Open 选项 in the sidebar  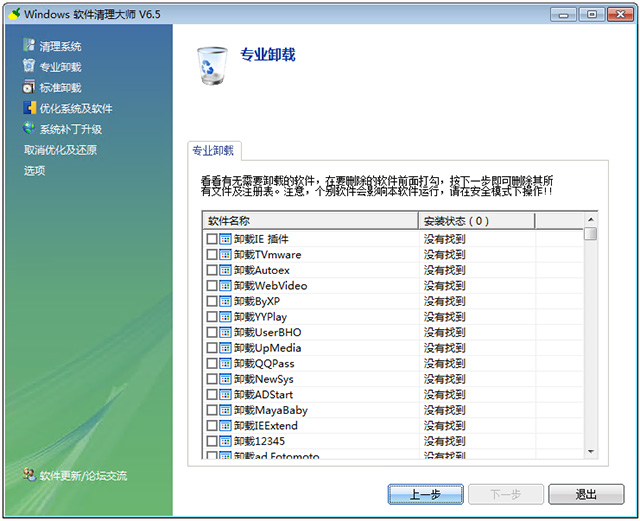(34, 170)
